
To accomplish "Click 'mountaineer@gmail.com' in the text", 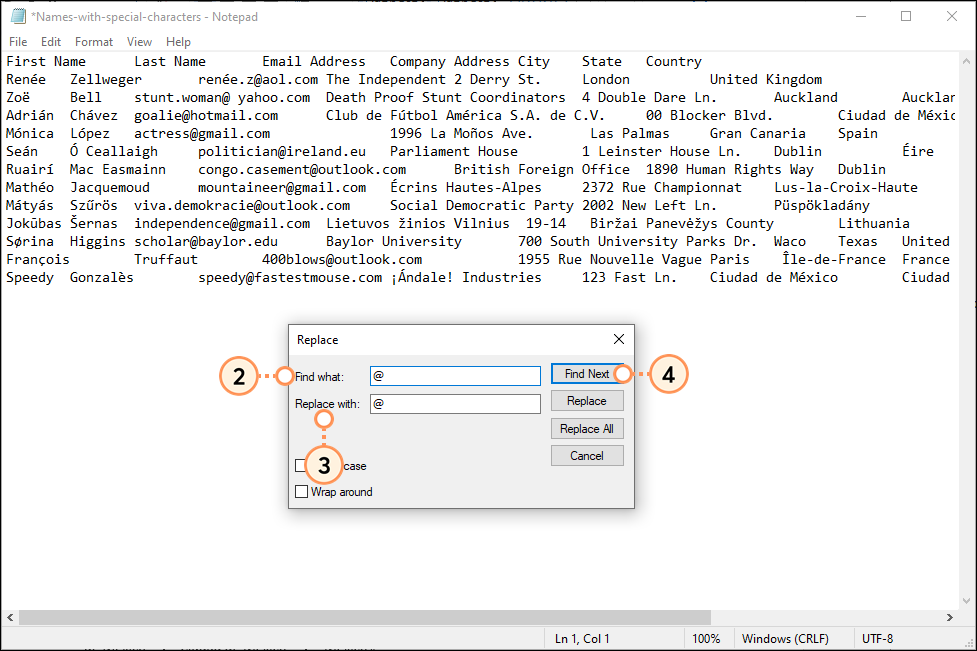I will (282, 188).
